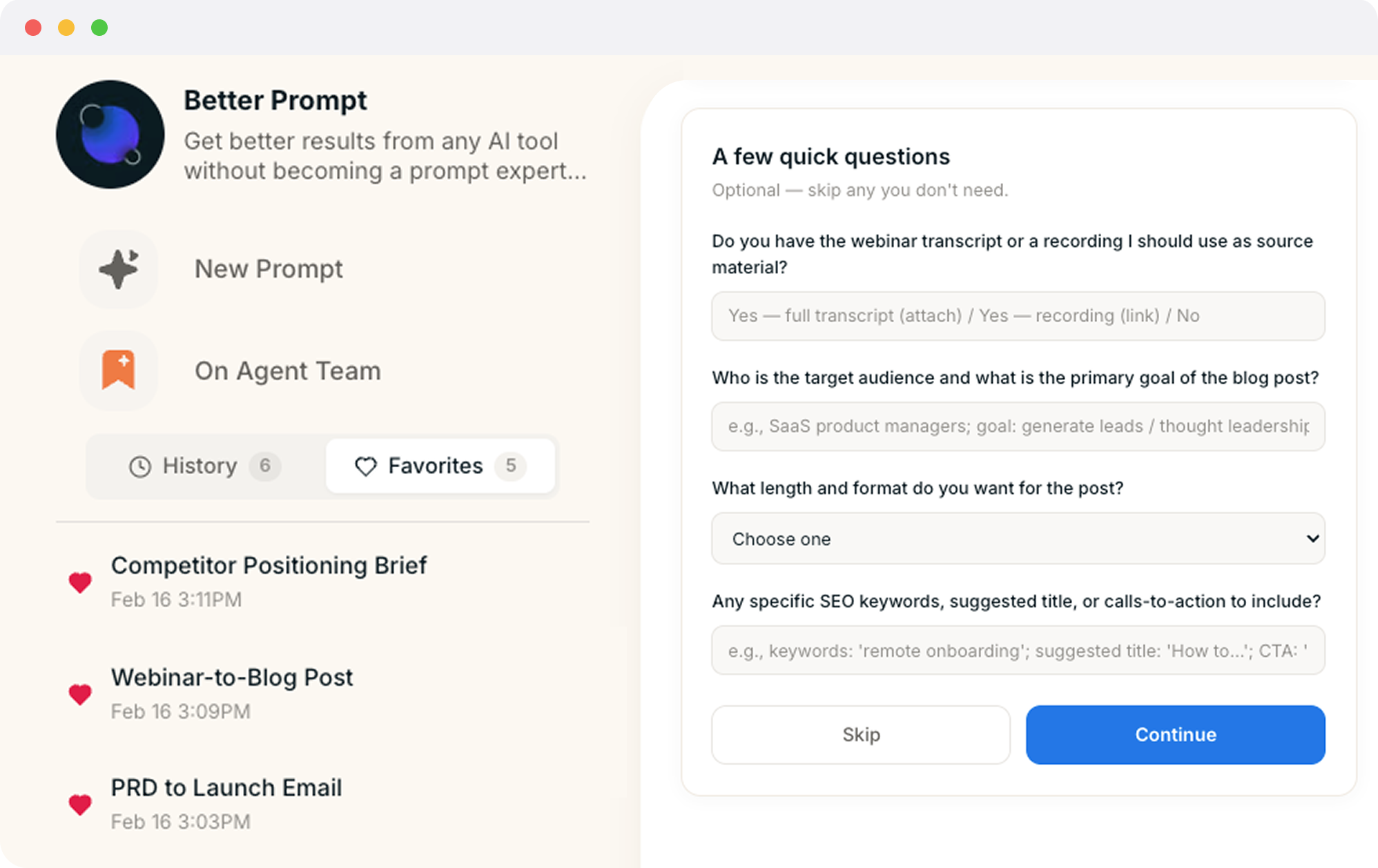This screenshot has width=1378, height=868.
Task: Remove PRD to Launch Email from favorites
Action: point(80,805)
